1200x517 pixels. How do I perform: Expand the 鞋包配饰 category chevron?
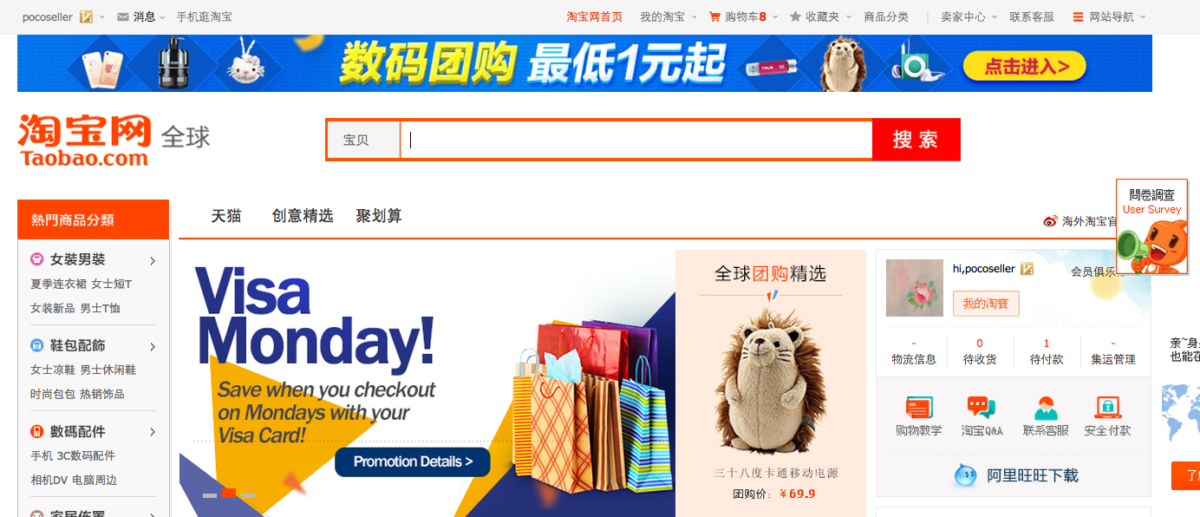pyautogui.click(x=153, y=347)
